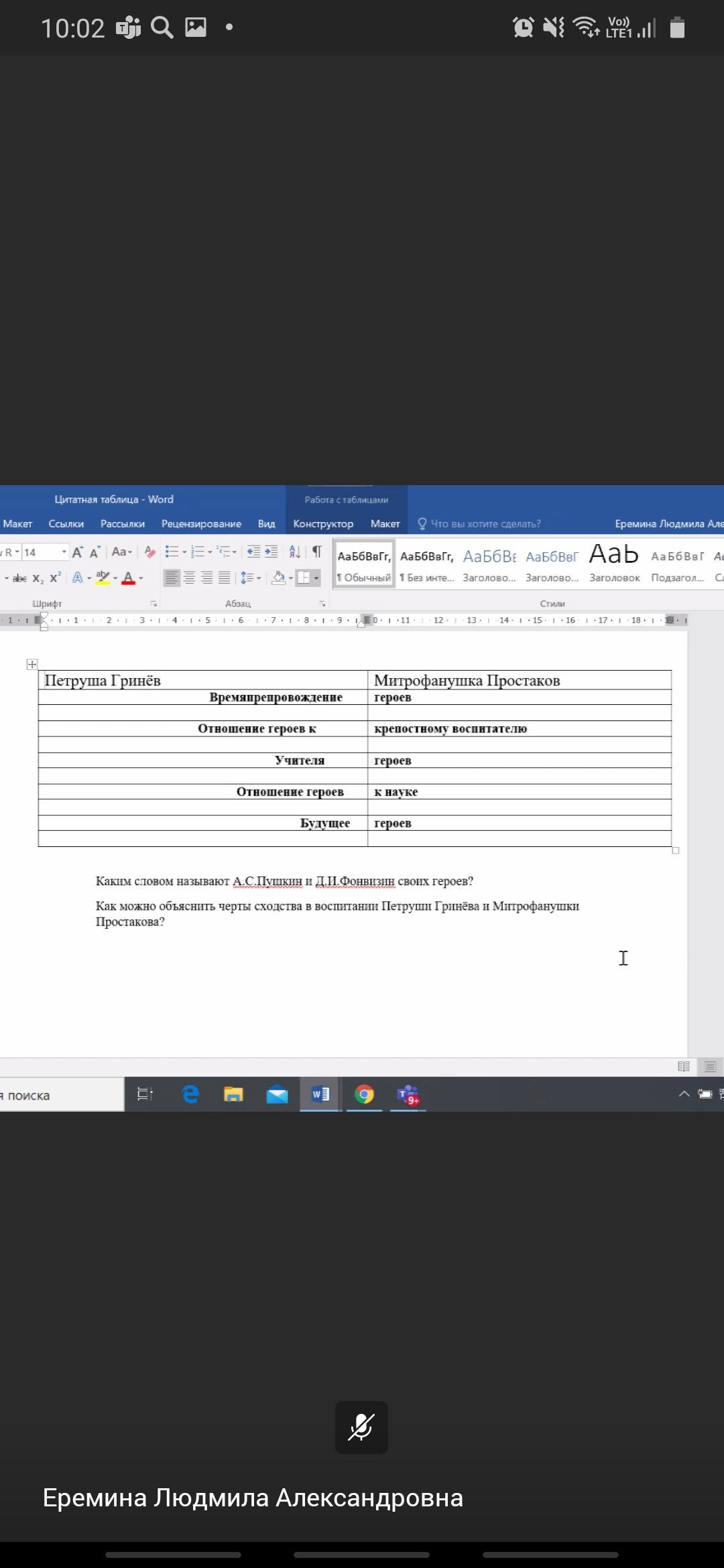Click the strikethrough text icon
724x1568 pixels.
[x=20, y=578]
